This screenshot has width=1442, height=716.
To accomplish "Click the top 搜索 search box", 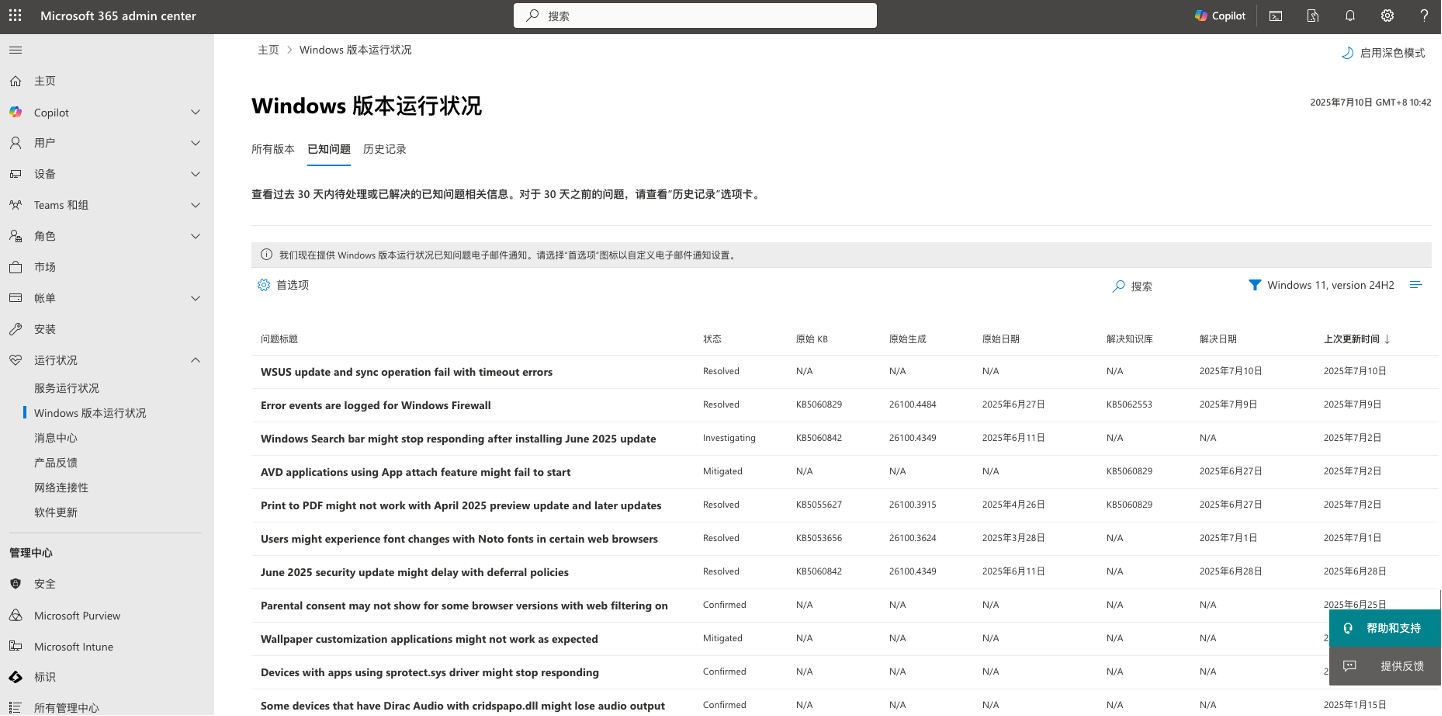I will [x=695, y=16].
